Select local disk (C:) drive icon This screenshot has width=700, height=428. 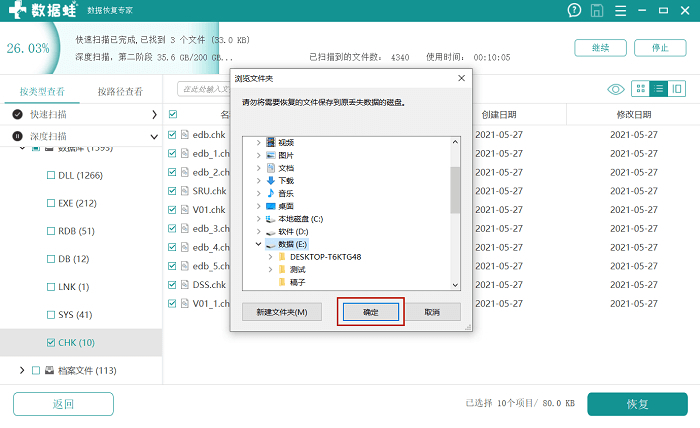tap(271, 219)
